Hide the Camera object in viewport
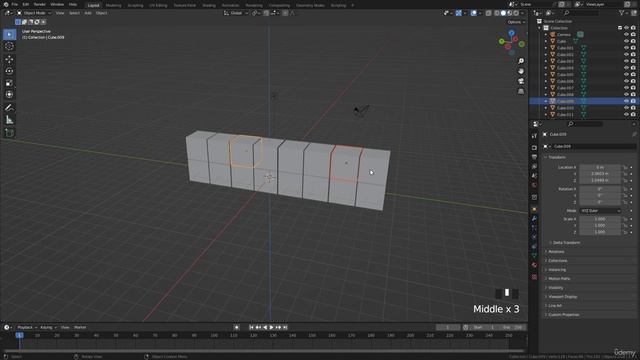Viewport: 640px width, 360px height. (x=626, y=35)
